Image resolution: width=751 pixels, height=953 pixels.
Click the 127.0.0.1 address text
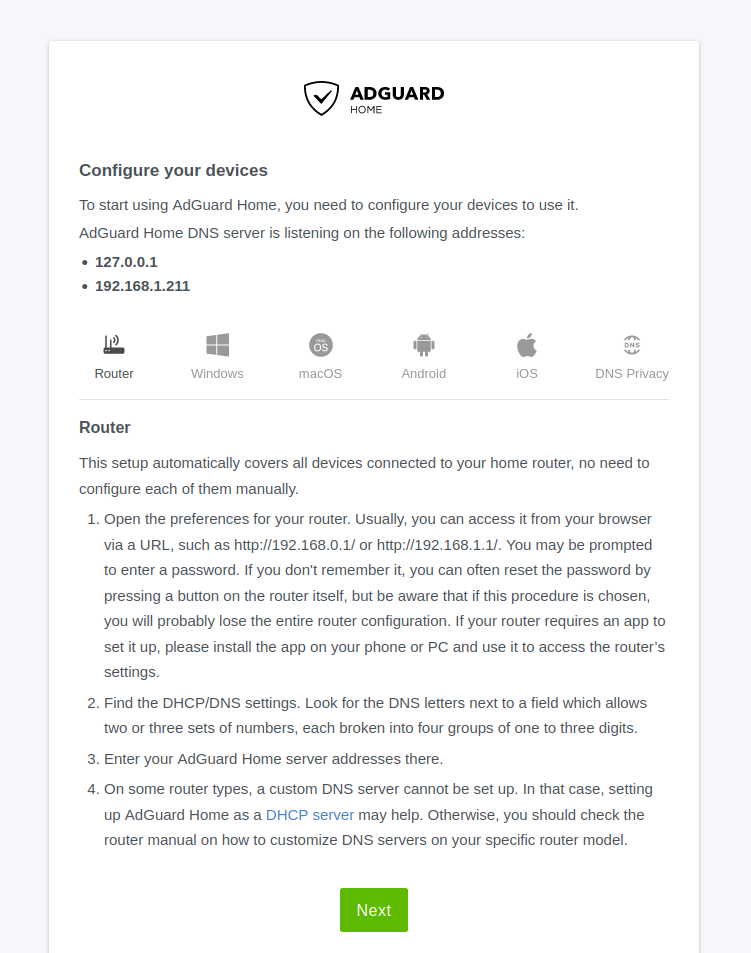[x=126, y=262]
